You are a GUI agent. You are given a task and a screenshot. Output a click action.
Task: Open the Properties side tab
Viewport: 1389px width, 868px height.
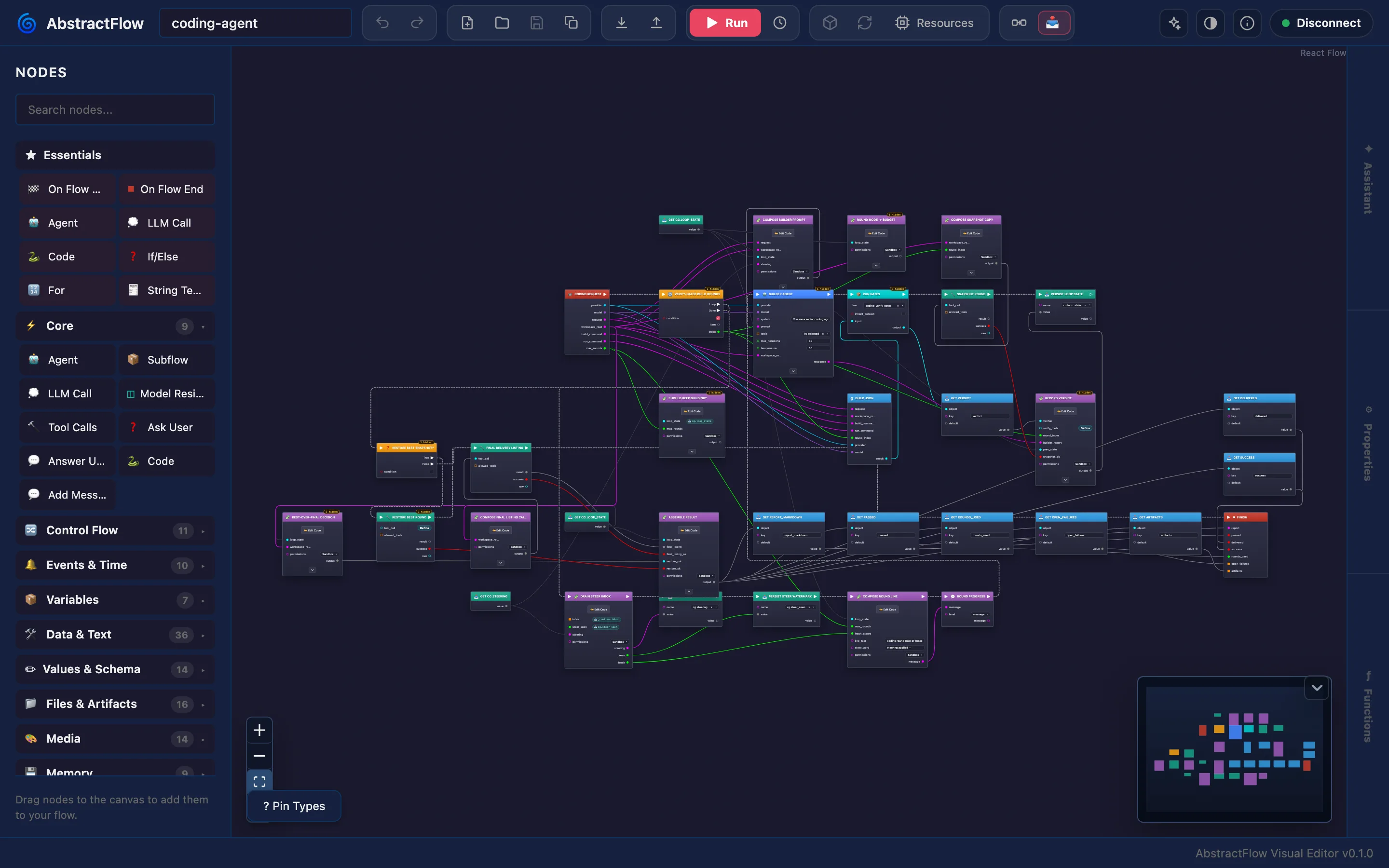pos(1368,443)
